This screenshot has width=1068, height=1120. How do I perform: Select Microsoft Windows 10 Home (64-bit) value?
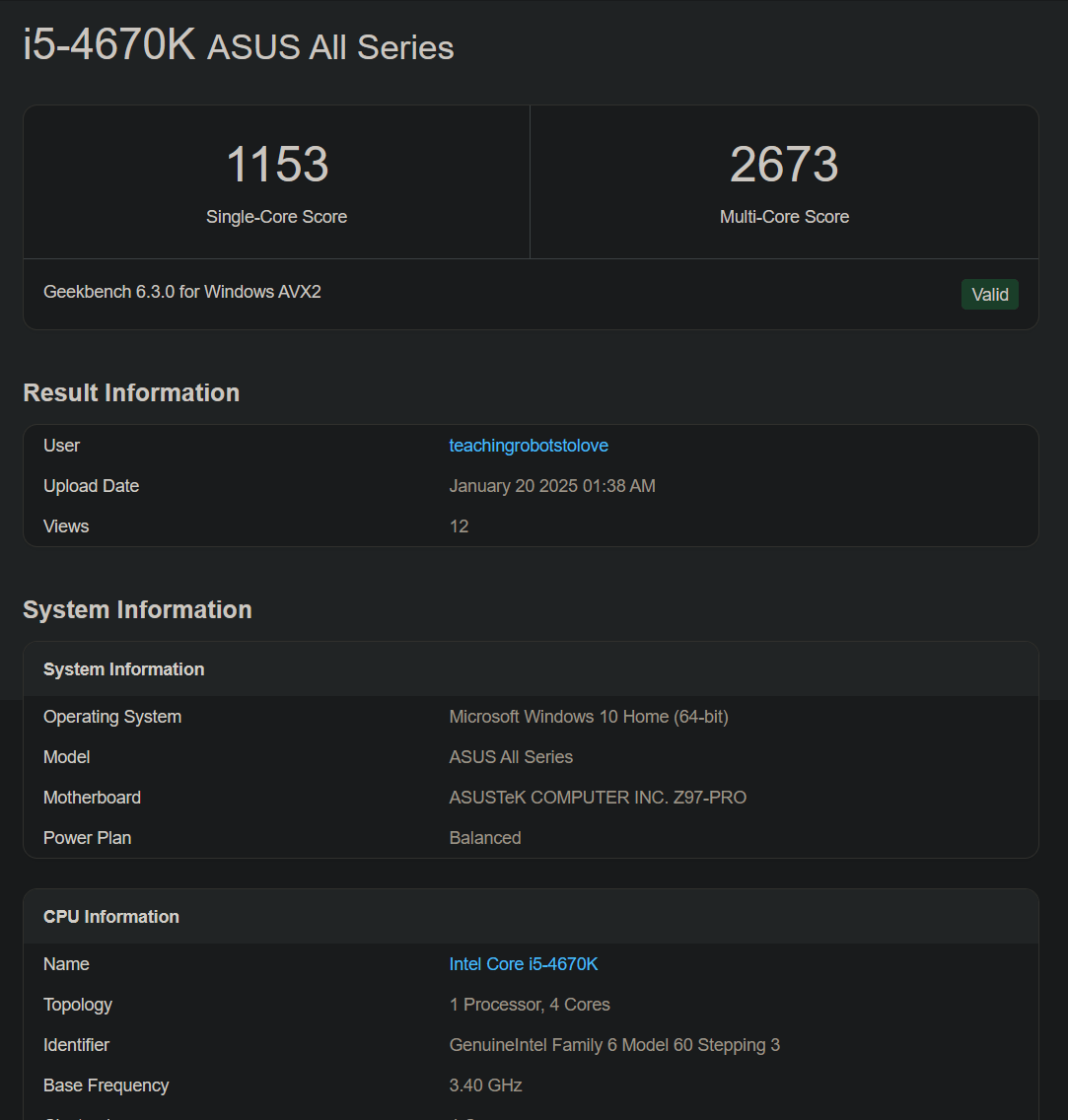click(x=589, y=717)
